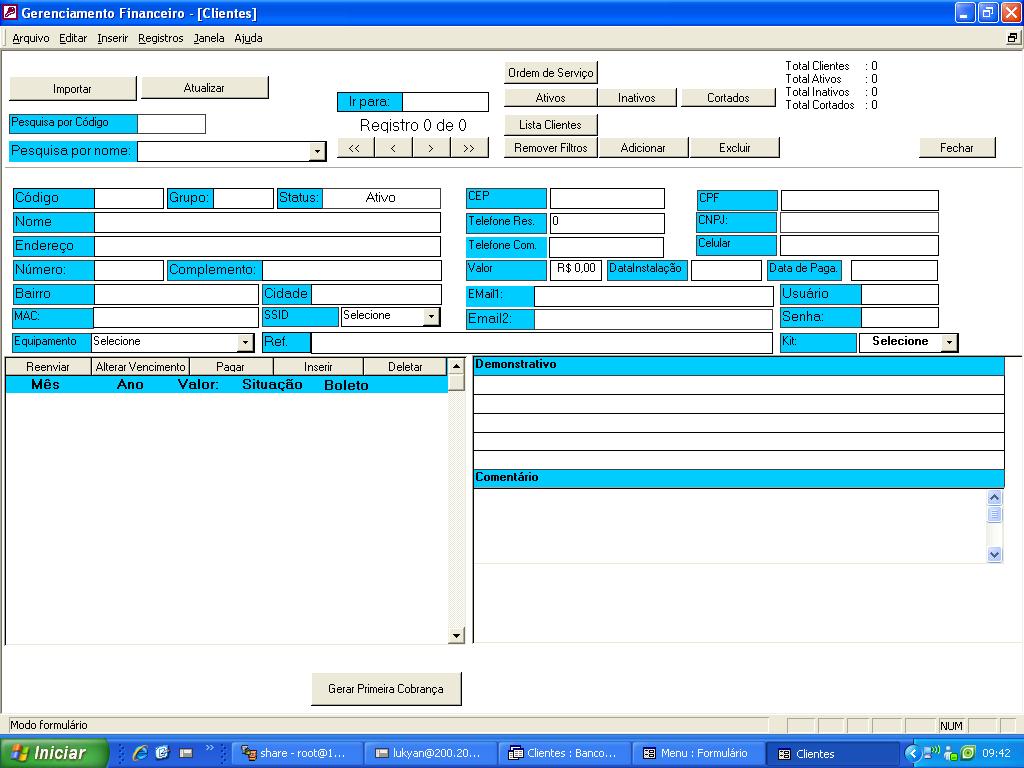Click the Show Desktop quick launch icon

[x=186, y=753]
